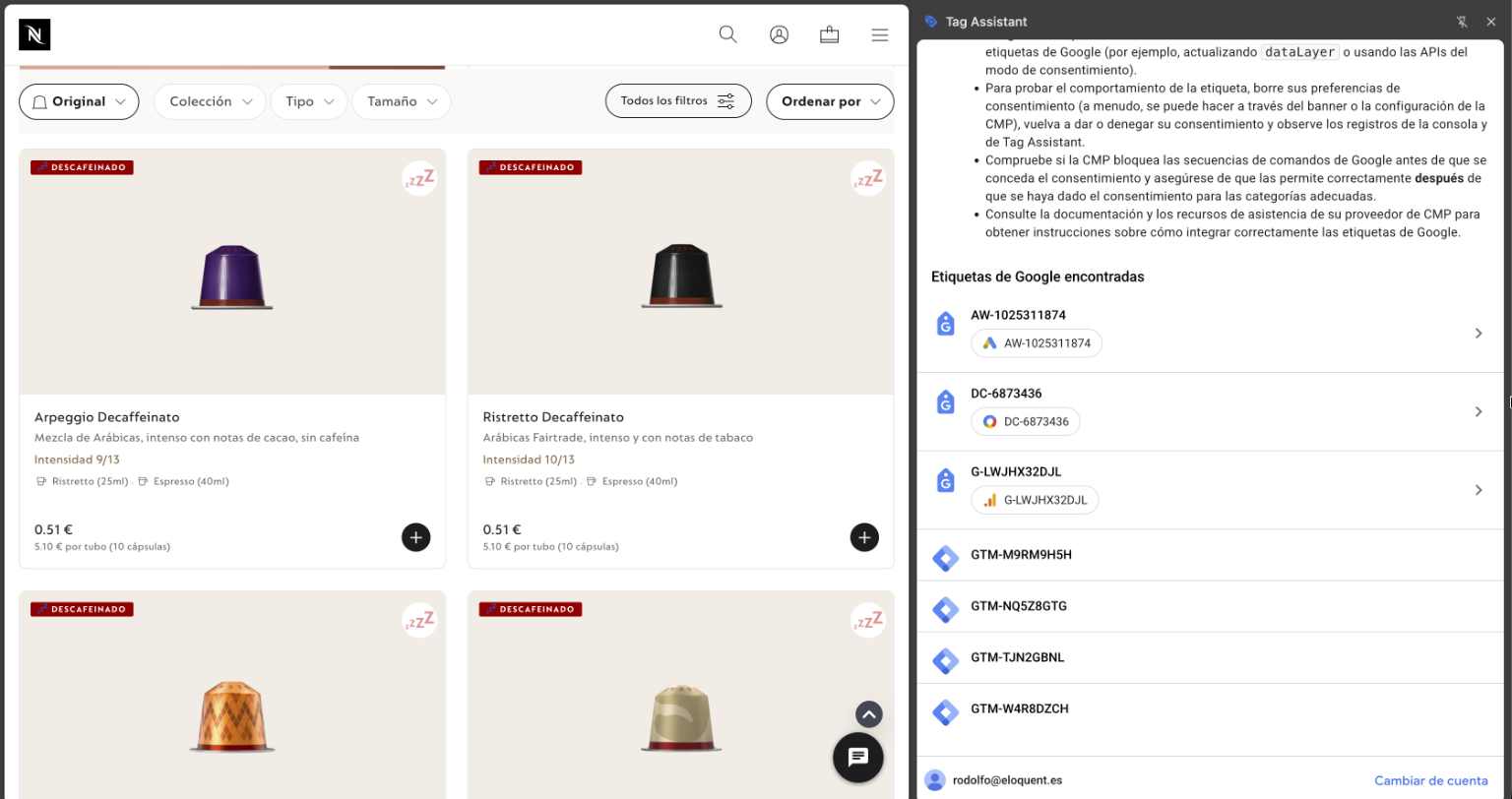This screenshot has width=1512, height=799.
Task: Click the black Ristretto capsule image
Action: [681, 277]
